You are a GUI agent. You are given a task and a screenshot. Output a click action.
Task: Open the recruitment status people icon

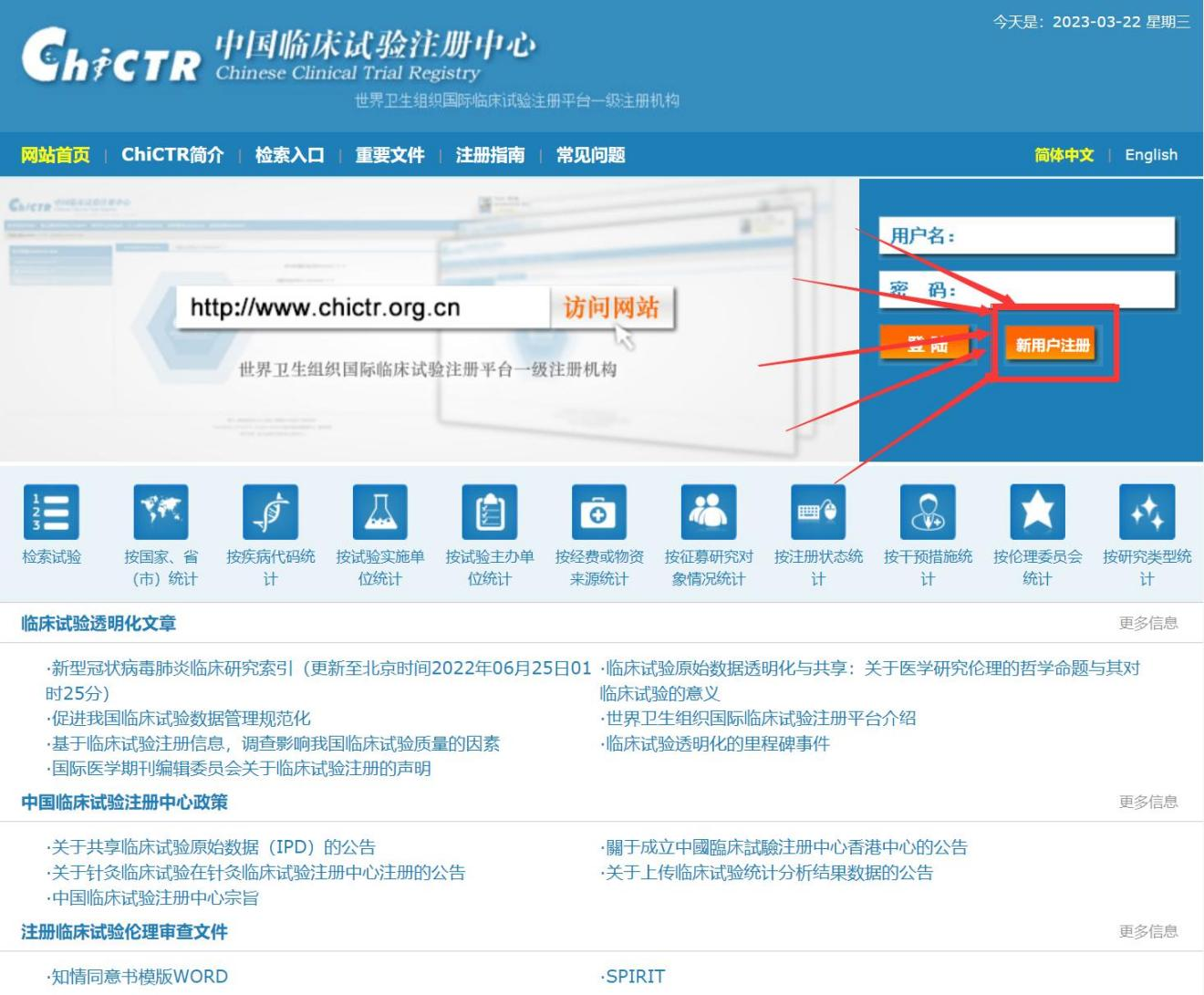click(708, 512)
